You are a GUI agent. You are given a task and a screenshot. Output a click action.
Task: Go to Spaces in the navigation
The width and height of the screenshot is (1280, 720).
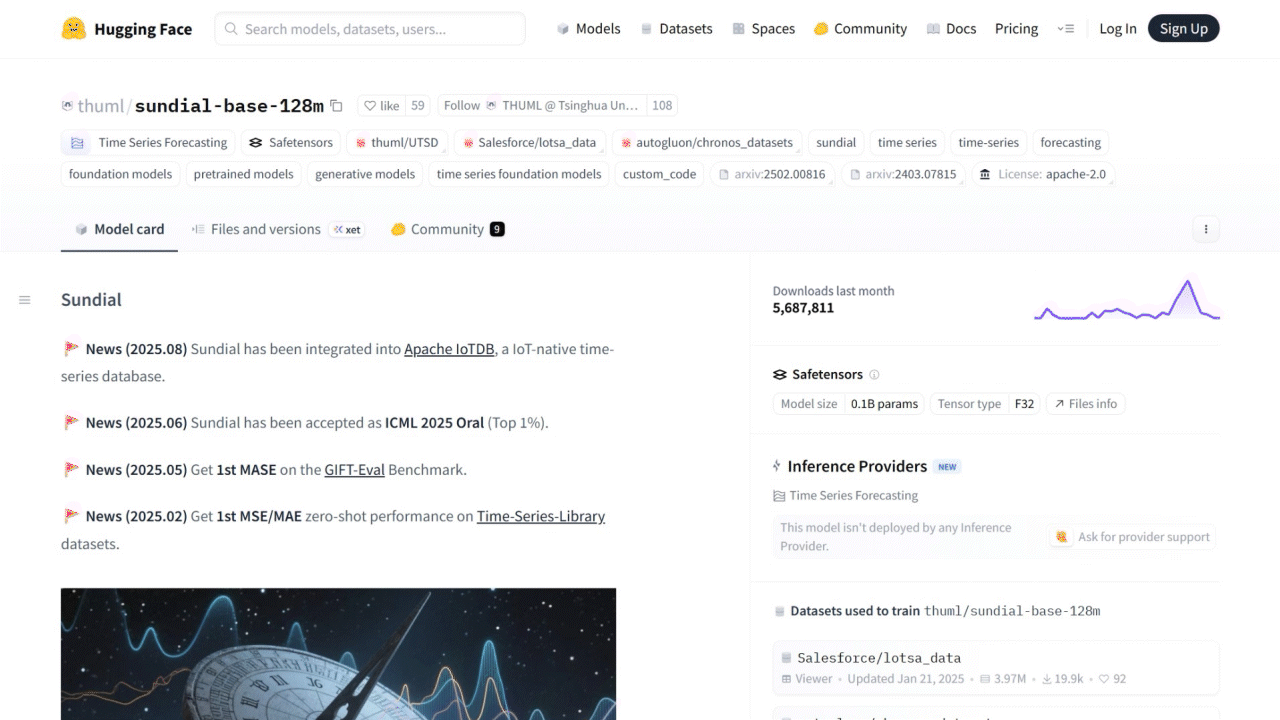pos(763,29)
